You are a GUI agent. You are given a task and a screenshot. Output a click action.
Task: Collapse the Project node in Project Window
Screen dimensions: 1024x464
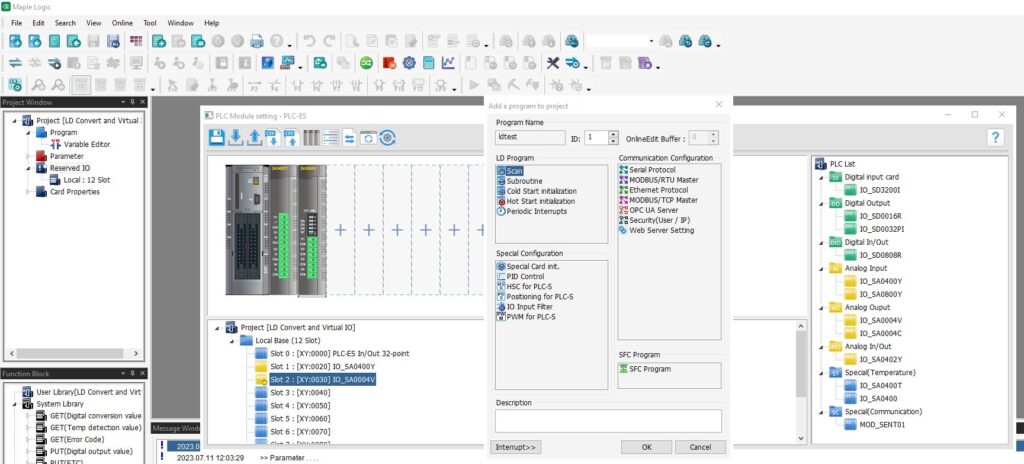tap(15, 121)
